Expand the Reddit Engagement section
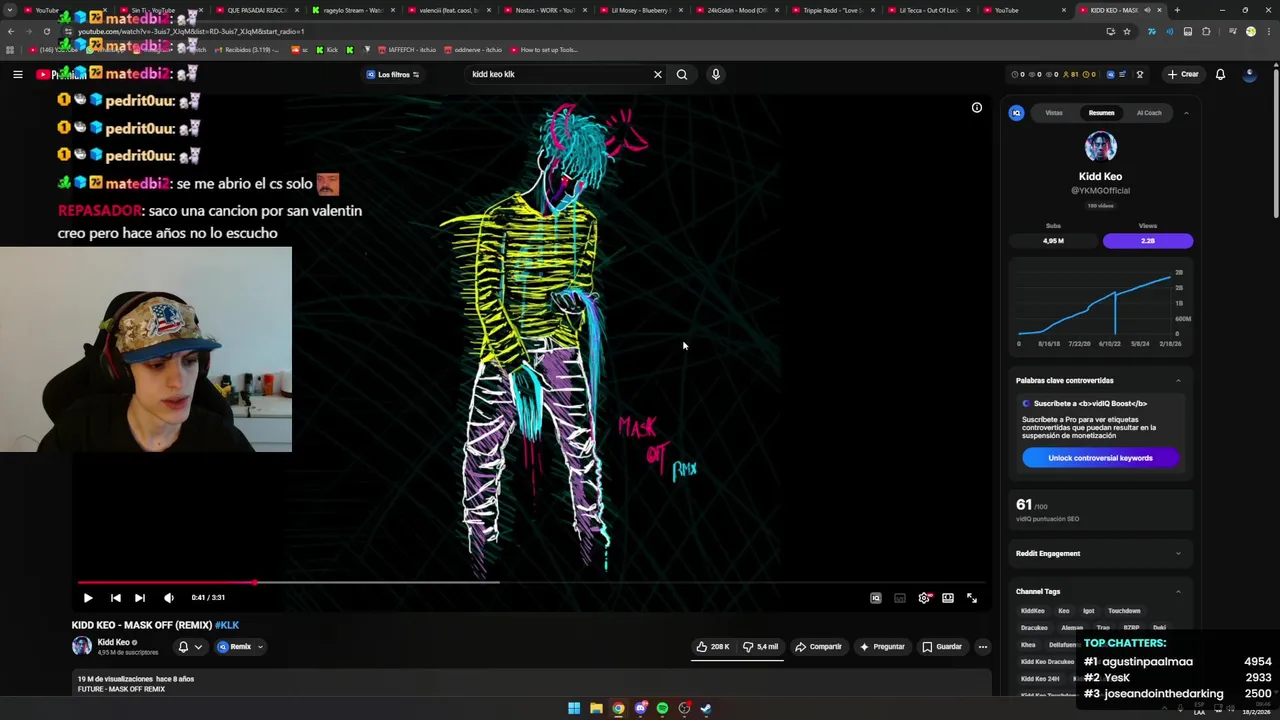Image resolution: width=1280 pixels, height=720 pixels. [x=1178, y=554]
